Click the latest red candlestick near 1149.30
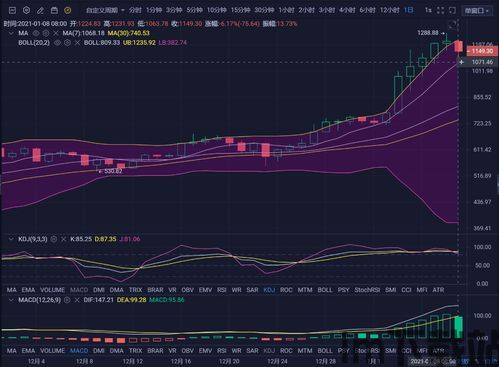 (x=459, y=46)
